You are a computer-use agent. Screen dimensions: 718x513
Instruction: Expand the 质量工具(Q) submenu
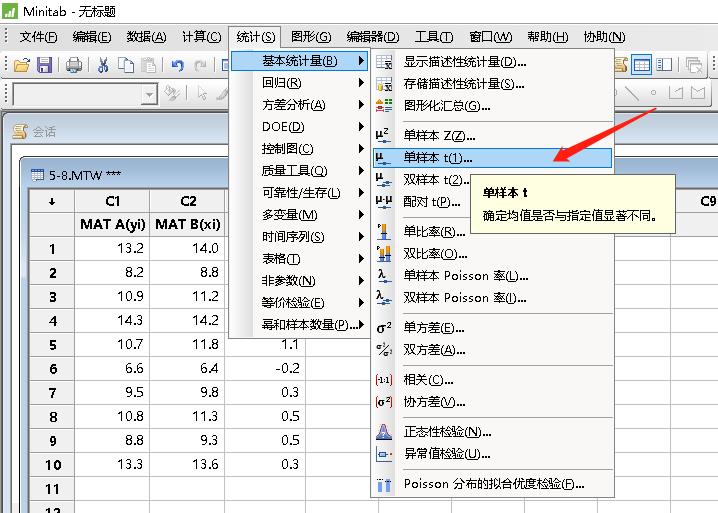pos(298,171)
